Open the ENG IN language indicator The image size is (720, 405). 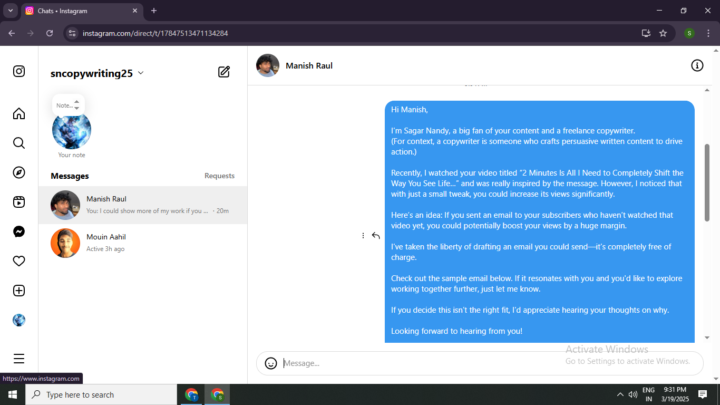click(x=648, y=394)
